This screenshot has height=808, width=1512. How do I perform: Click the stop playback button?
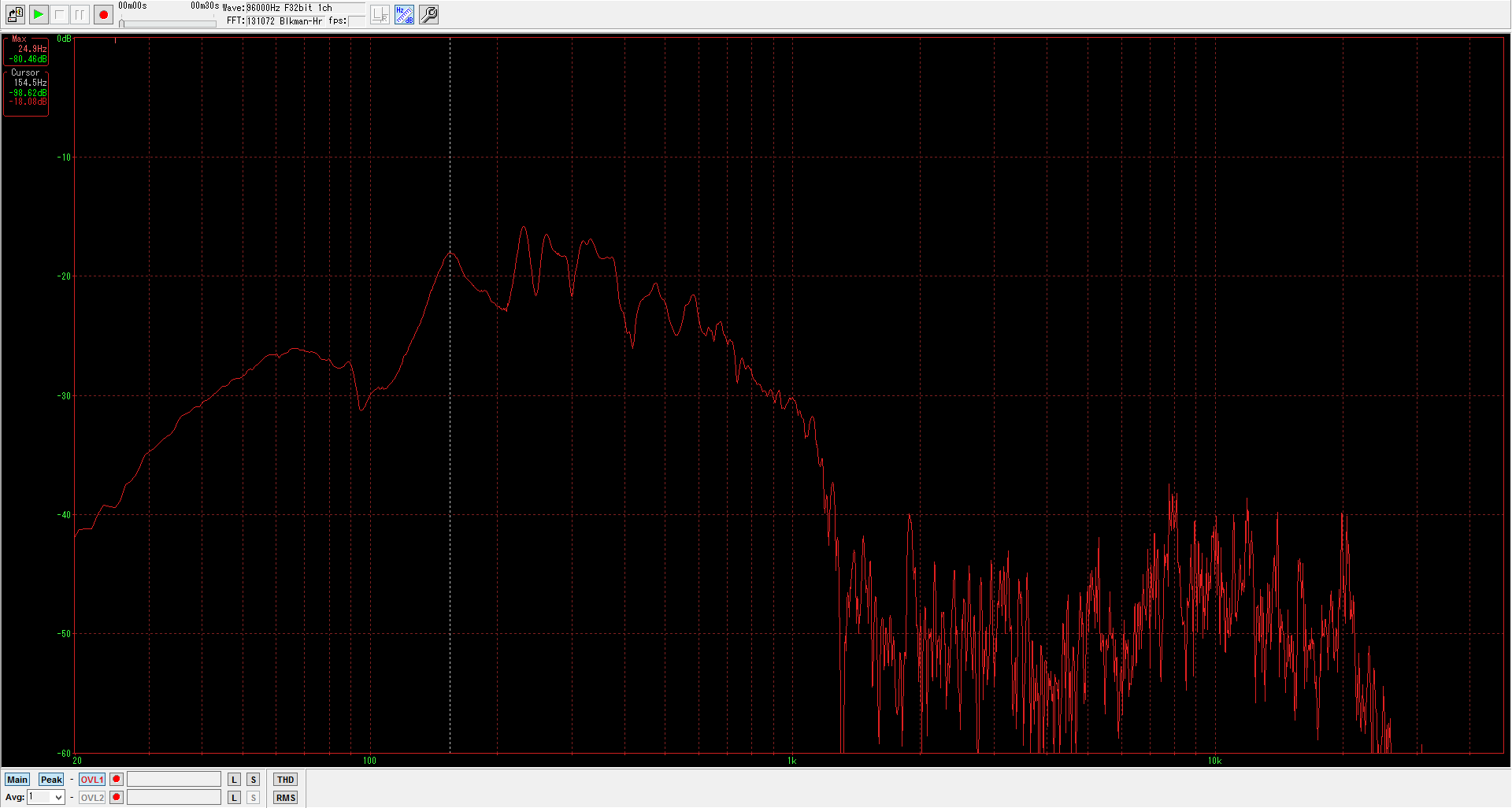(59, 14)
